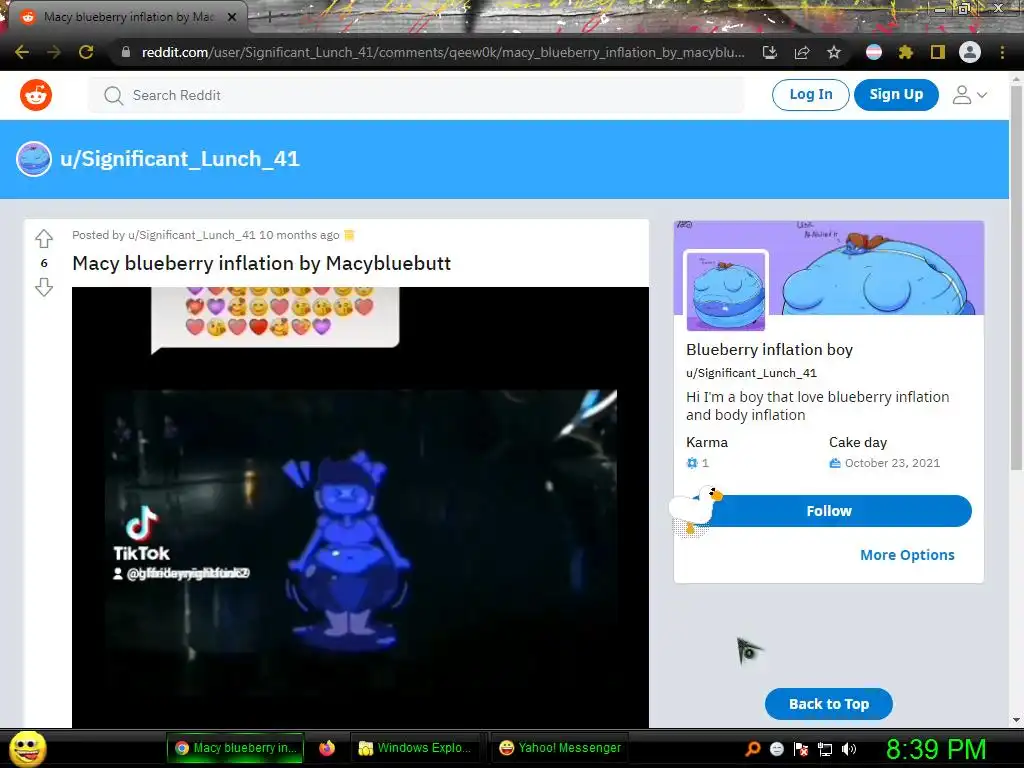Click the 8:39 PM taskbar clock
Image resolution: width=1024 pixels, height=768 pixels.
tap(936, 749)
